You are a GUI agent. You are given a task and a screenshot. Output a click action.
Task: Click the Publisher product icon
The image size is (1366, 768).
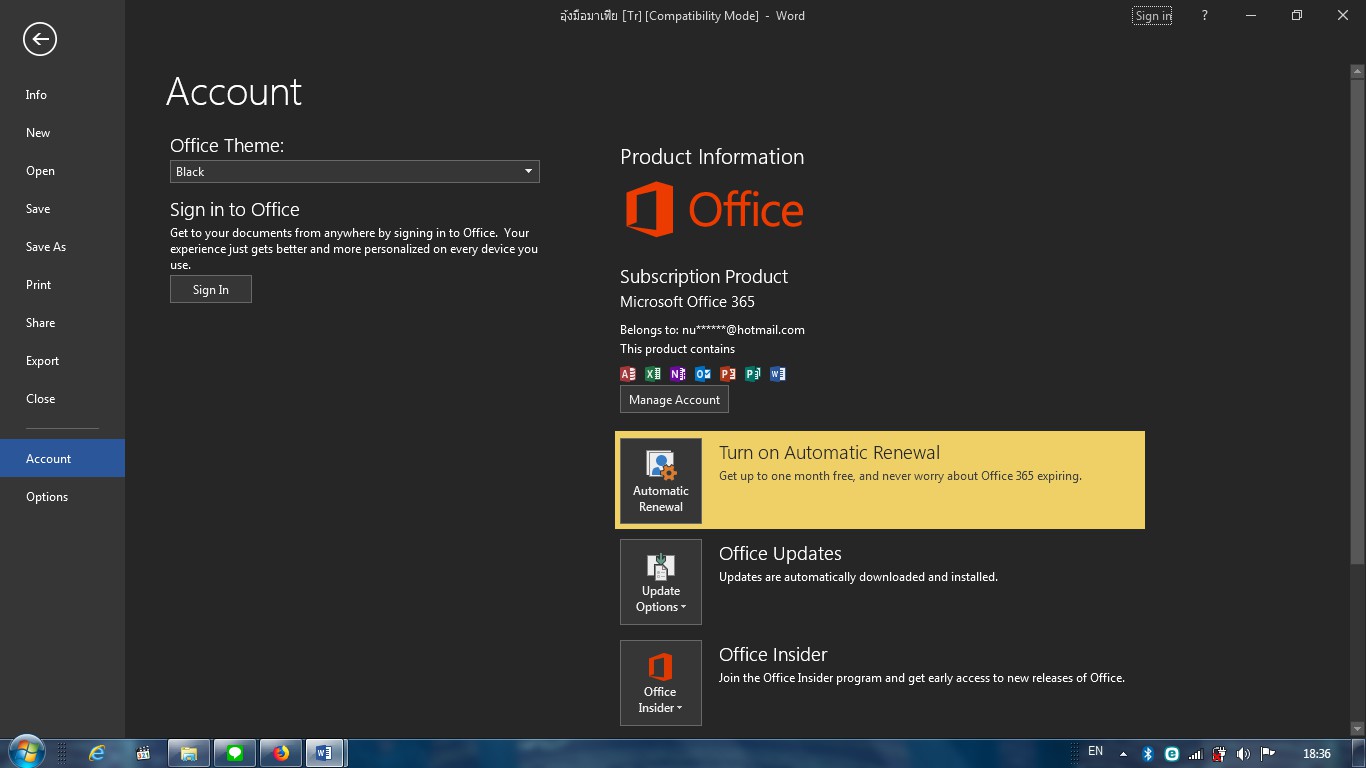(753, 374)
